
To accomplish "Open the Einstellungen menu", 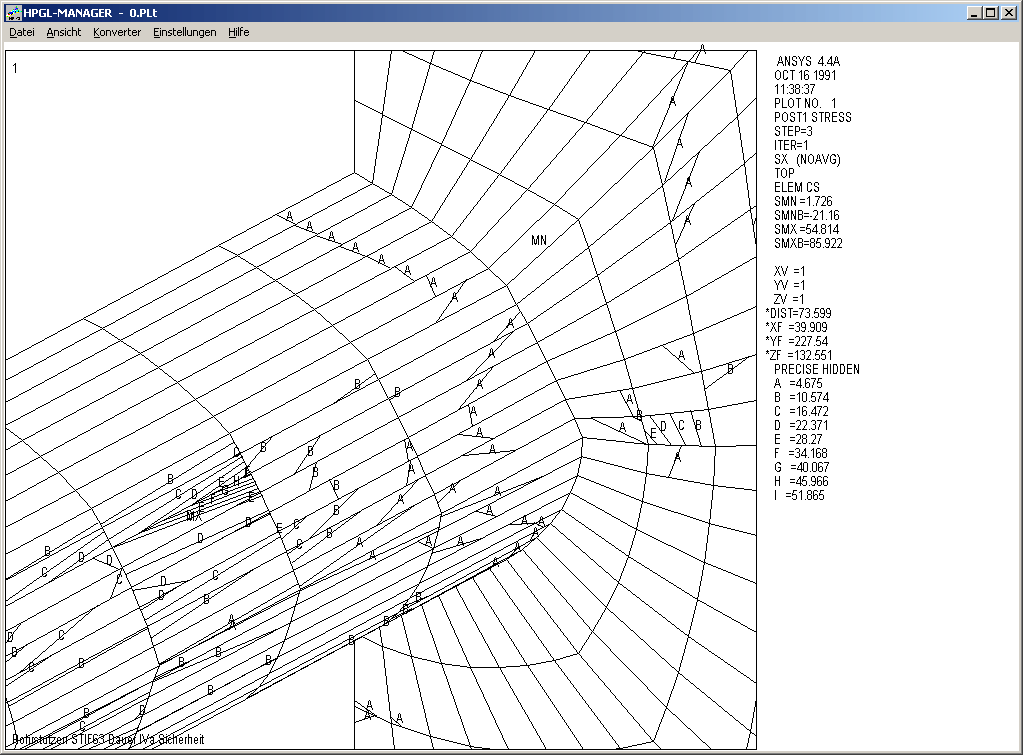I will pyautogui.click(x=185, y=32).
